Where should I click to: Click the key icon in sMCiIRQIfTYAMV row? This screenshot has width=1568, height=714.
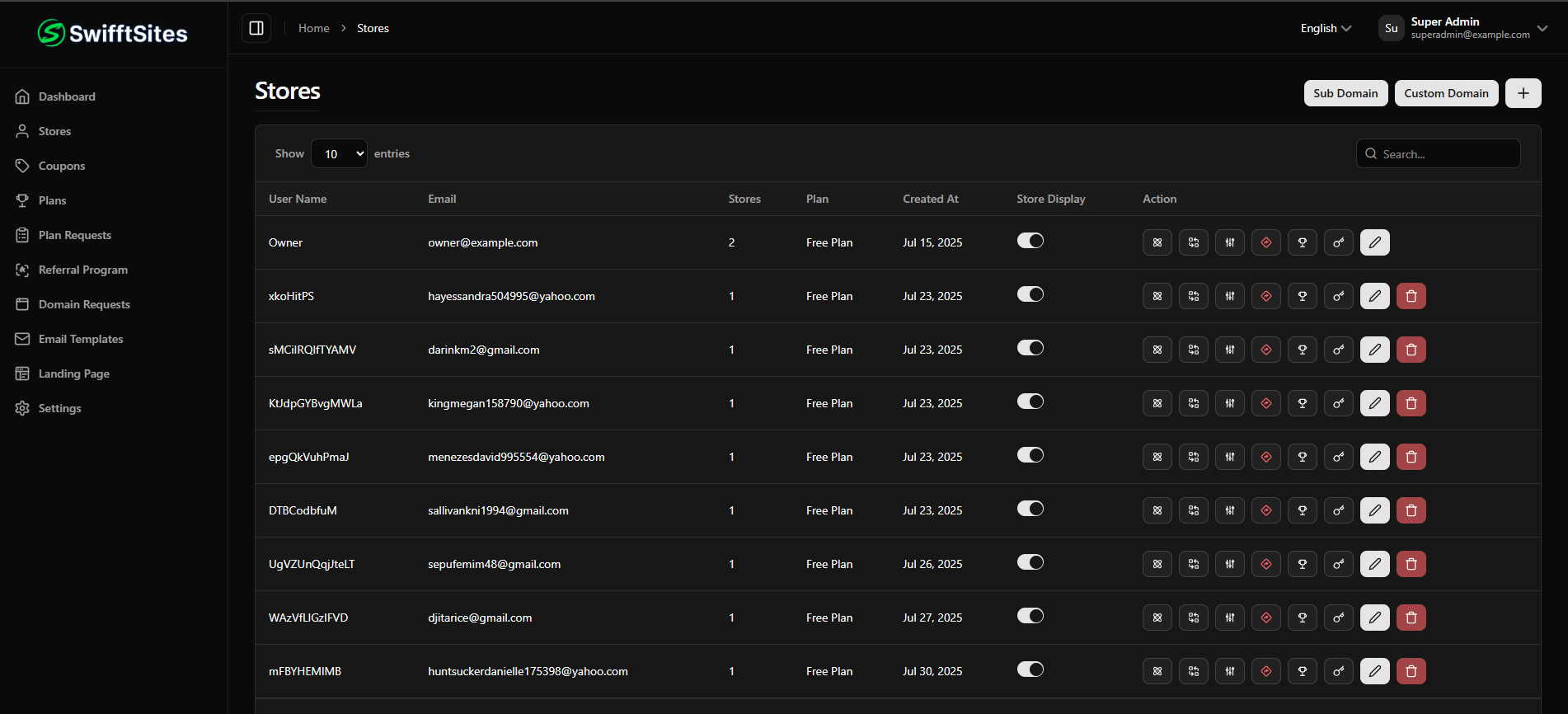(1338, 350)
